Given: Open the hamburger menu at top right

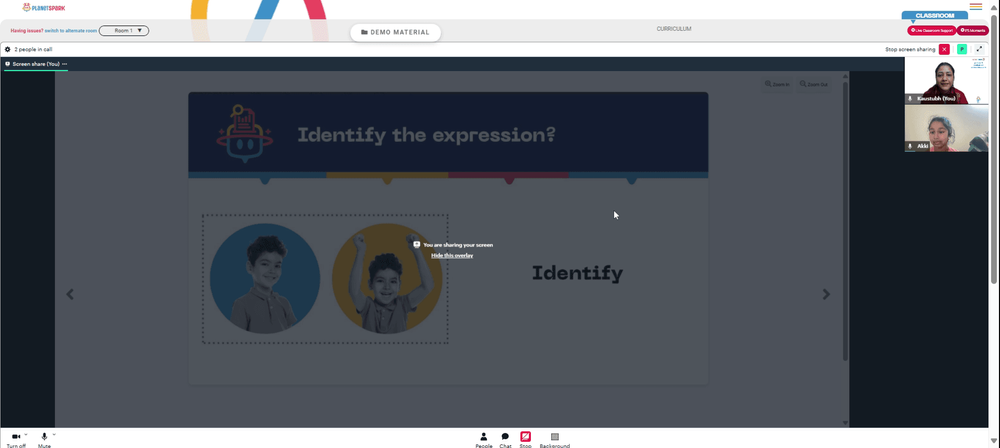Looking at the screenshot, I should 976,6.
